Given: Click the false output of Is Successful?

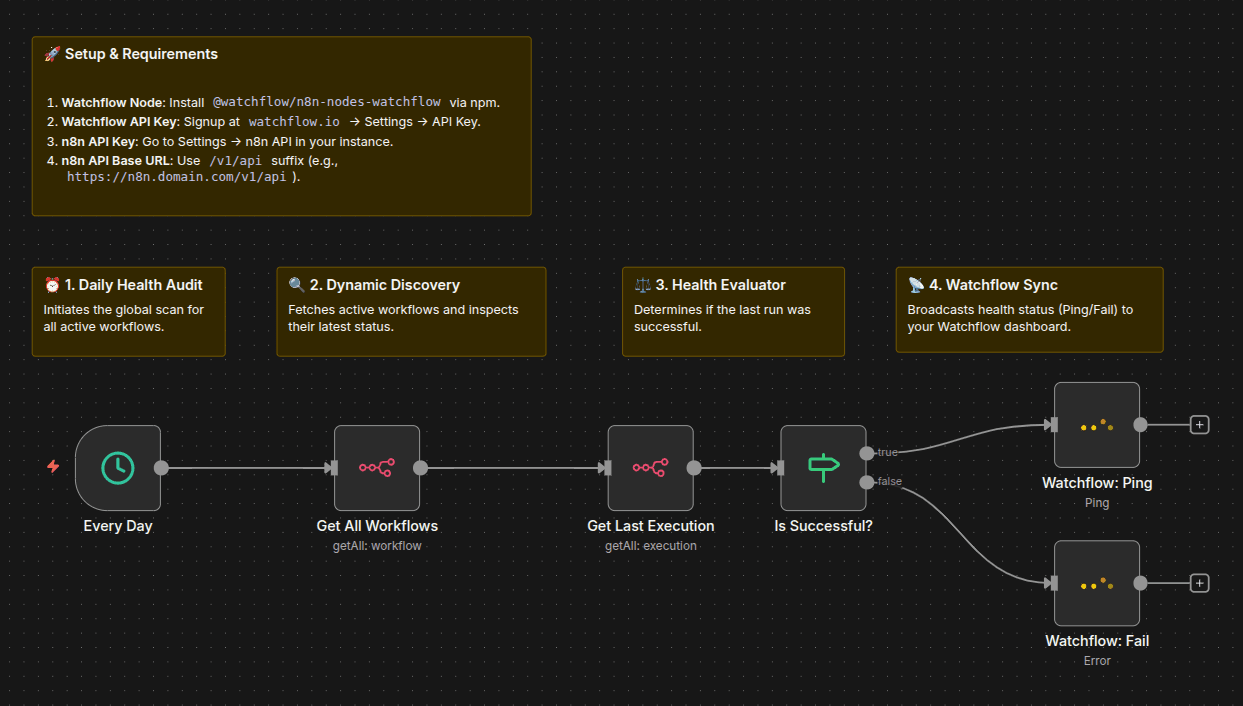Looking at the screenshot, I should 866,482.
